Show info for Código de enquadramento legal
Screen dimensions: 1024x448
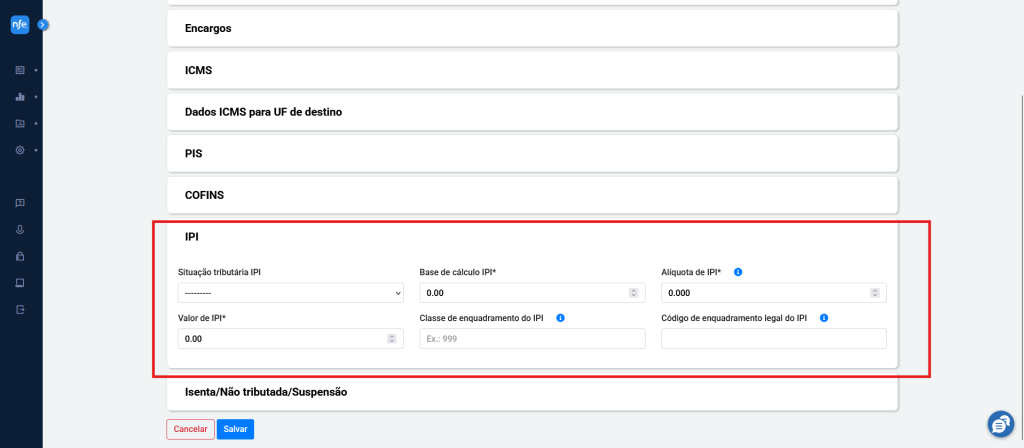pos(824,318)
